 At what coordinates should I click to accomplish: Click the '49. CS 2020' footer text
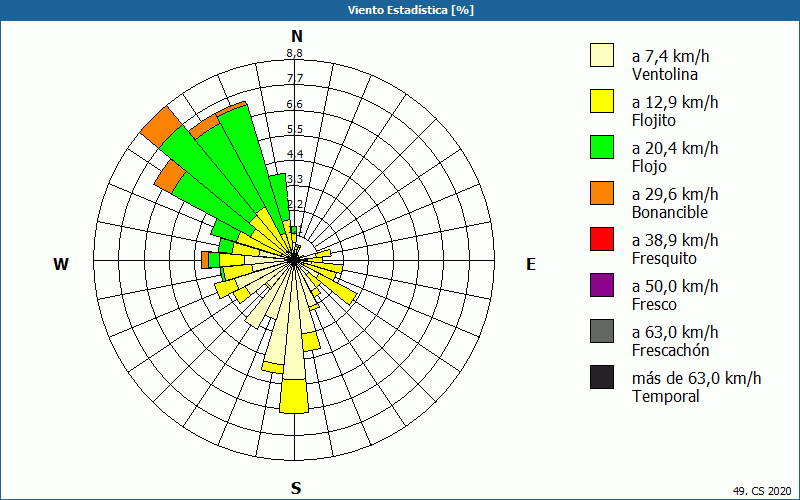point(763,491)
